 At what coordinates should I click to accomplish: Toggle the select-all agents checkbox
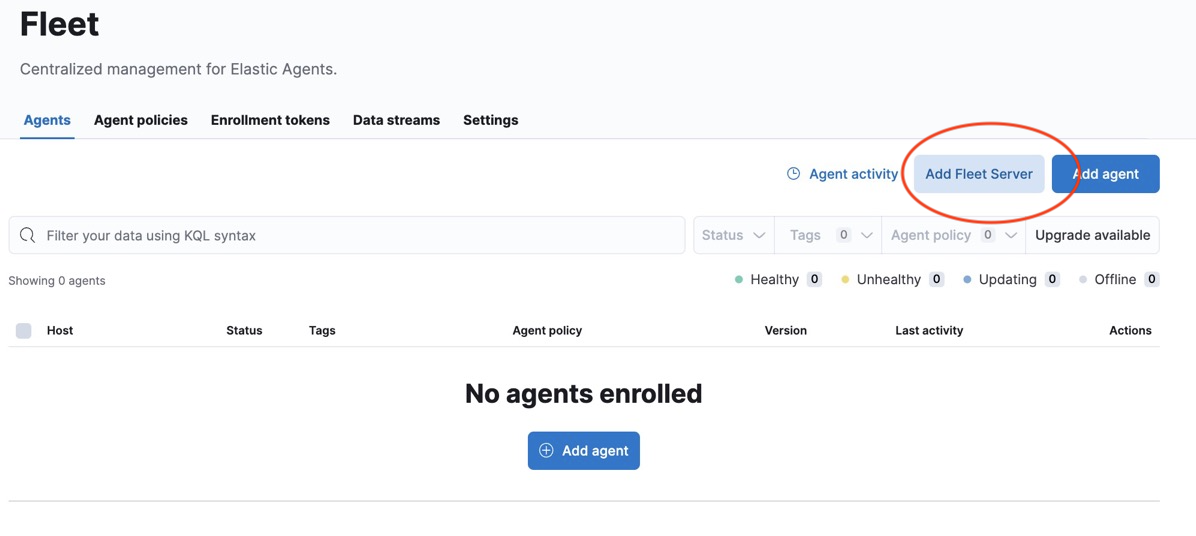(24, 331)
